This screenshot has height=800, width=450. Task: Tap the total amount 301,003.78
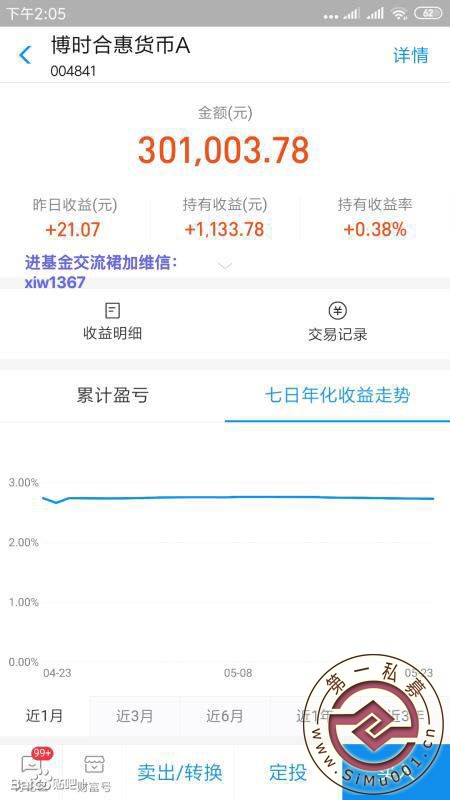tap(223, 151)
